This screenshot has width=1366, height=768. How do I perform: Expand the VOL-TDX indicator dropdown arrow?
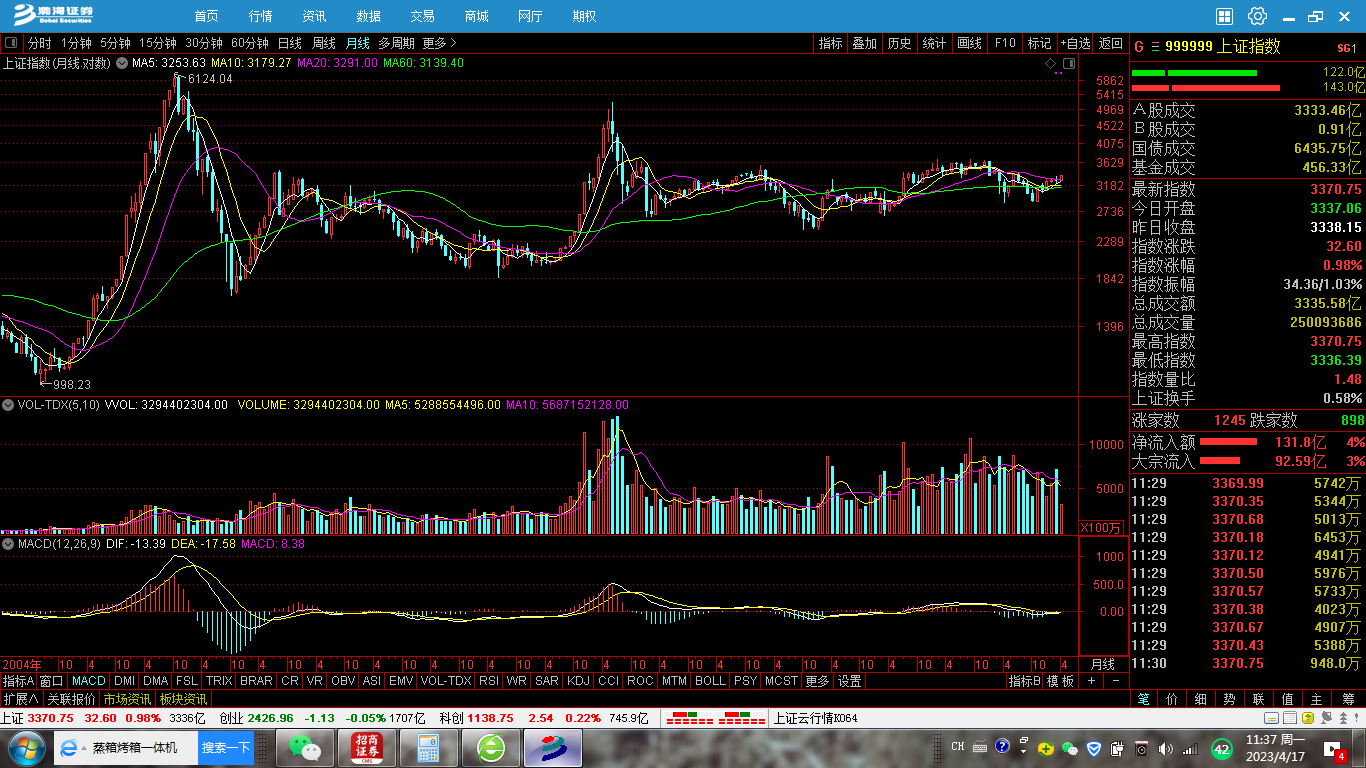(x=8, y=405)
